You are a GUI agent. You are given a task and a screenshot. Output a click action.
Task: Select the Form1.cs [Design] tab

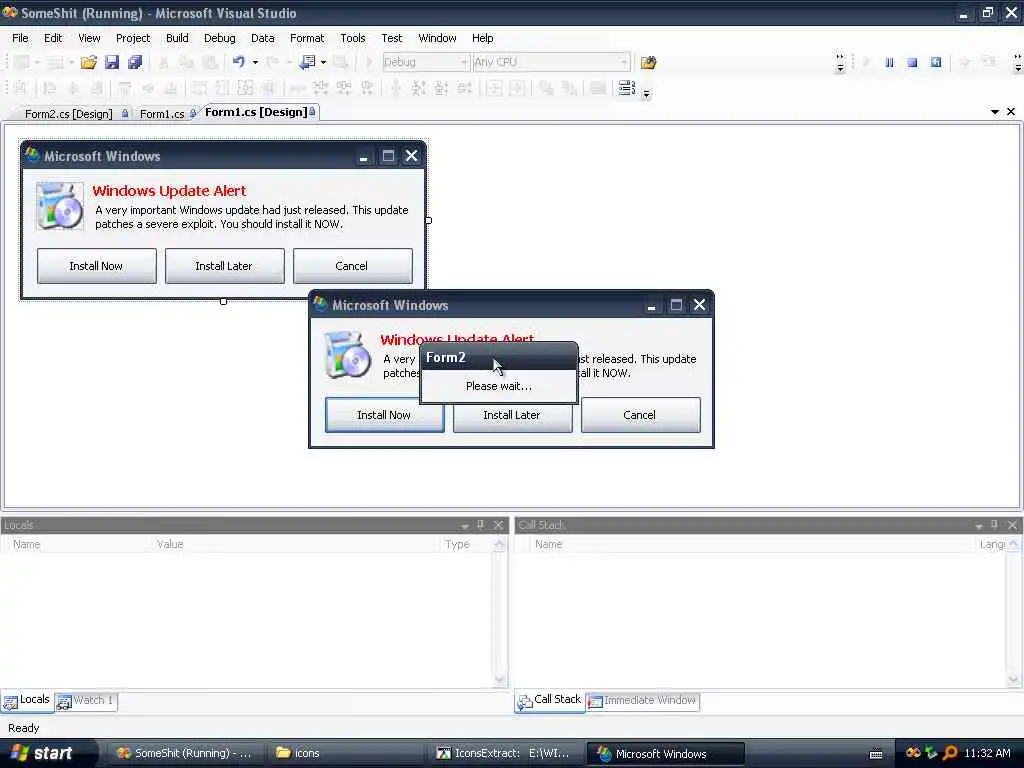[x=259, y=112]
